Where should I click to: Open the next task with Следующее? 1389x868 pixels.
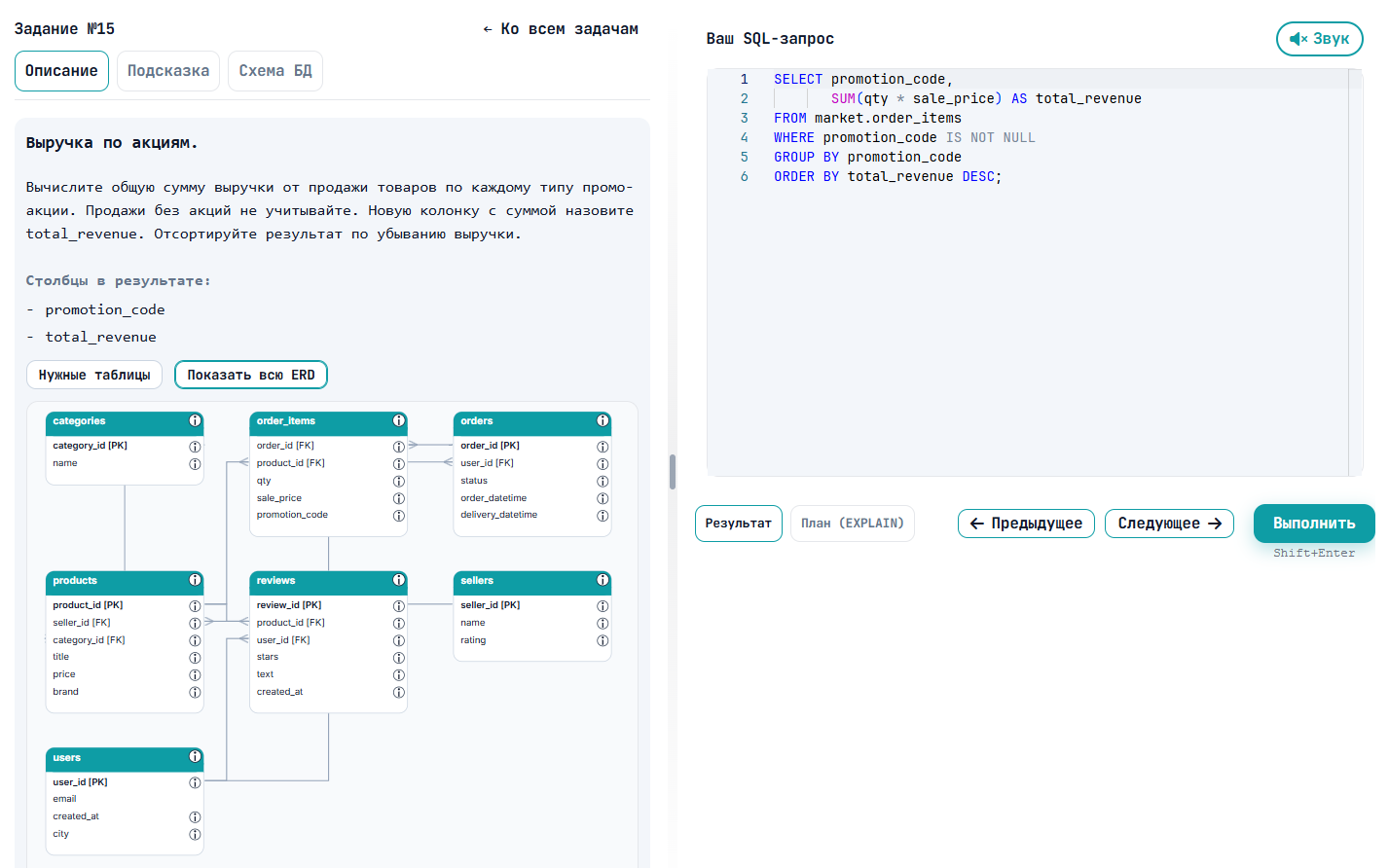click(1168, 523)
